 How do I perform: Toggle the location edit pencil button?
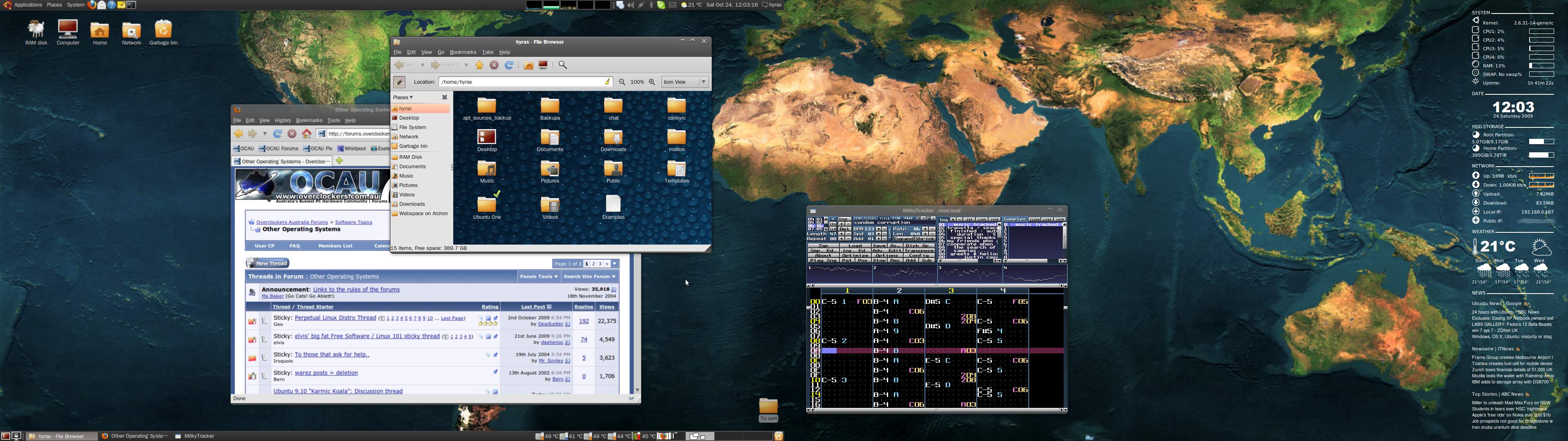coord(399,82)
